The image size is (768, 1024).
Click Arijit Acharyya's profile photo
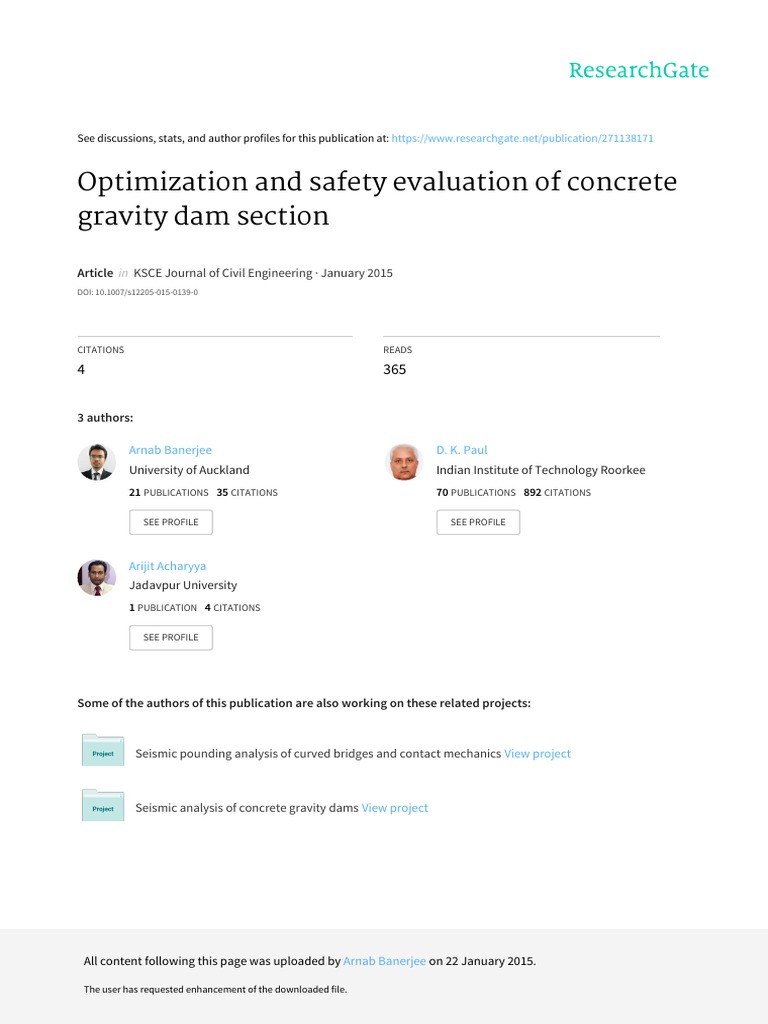click(x=97, y=577)
